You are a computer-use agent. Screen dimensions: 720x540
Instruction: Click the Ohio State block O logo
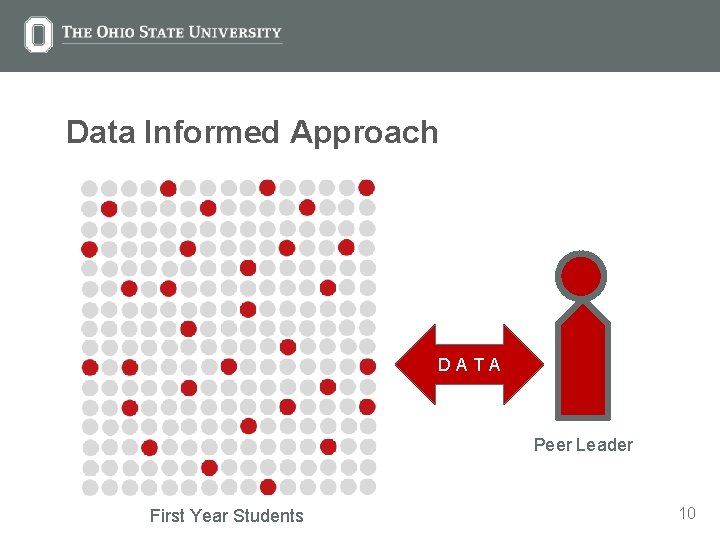coord(38,35)
